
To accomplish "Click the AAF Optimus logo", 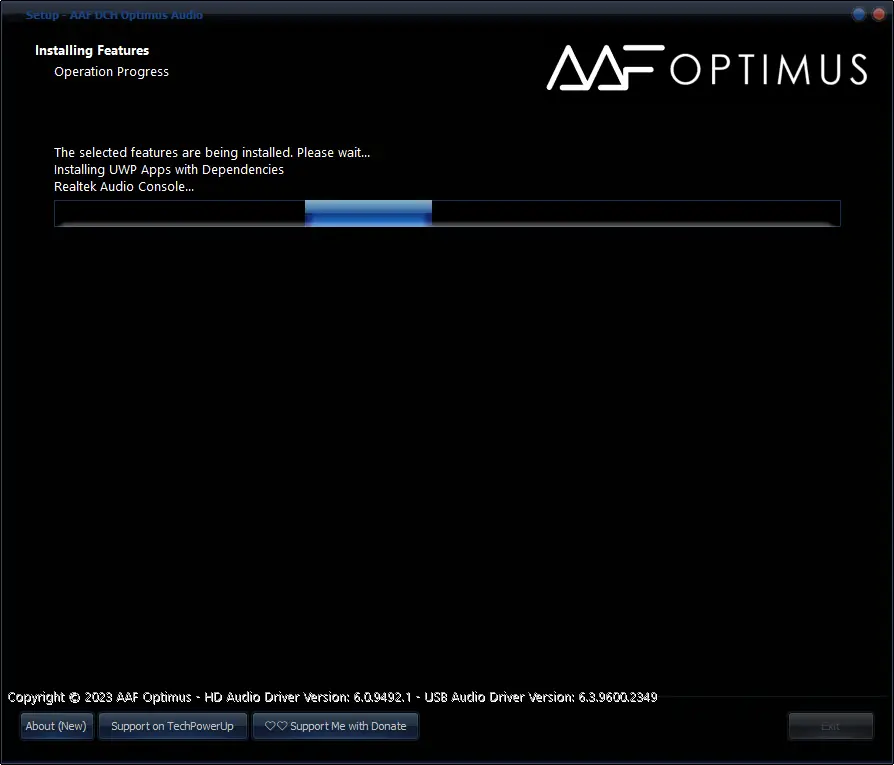I will point(706,69).
